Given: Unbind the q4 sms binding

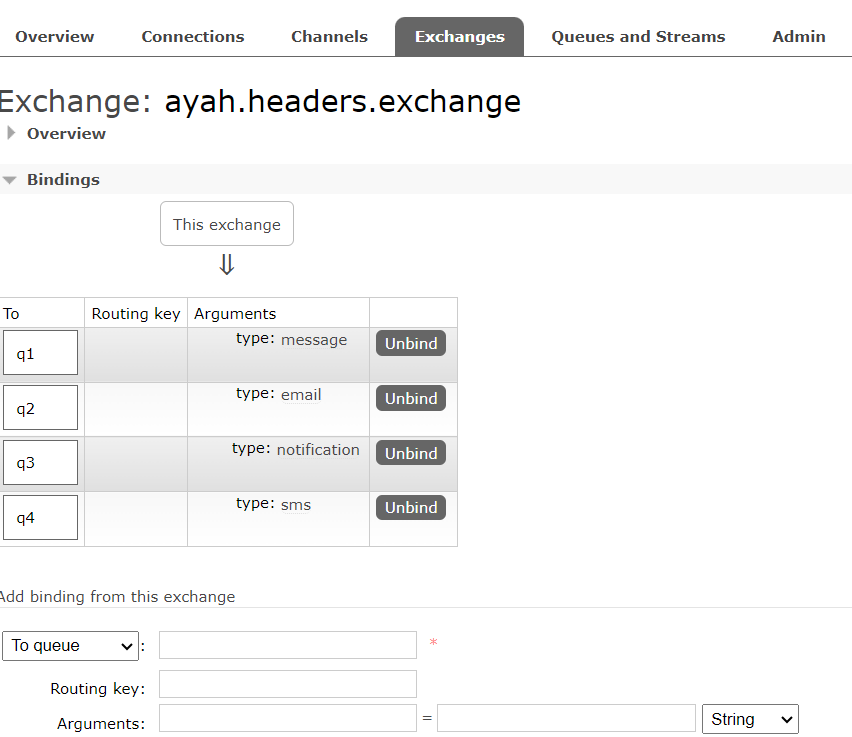Looking at the screenshot, I should tap(411, 507).
